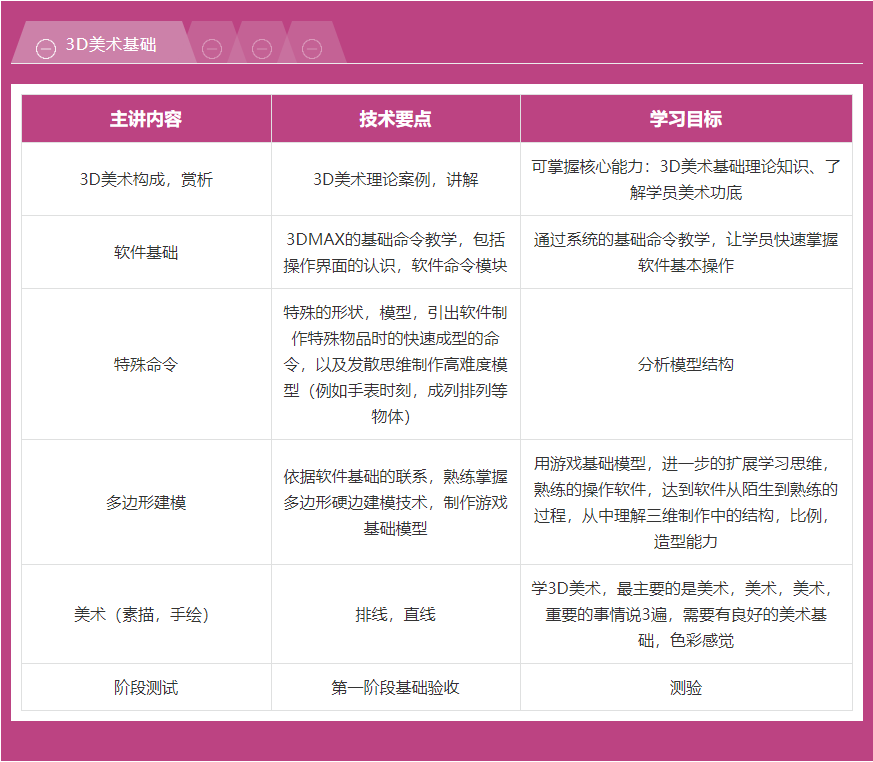This screenshot has width=873, height=762.
Task: Select the 3D美术构成，赏析 cell
Action: [x=146, y=180]
